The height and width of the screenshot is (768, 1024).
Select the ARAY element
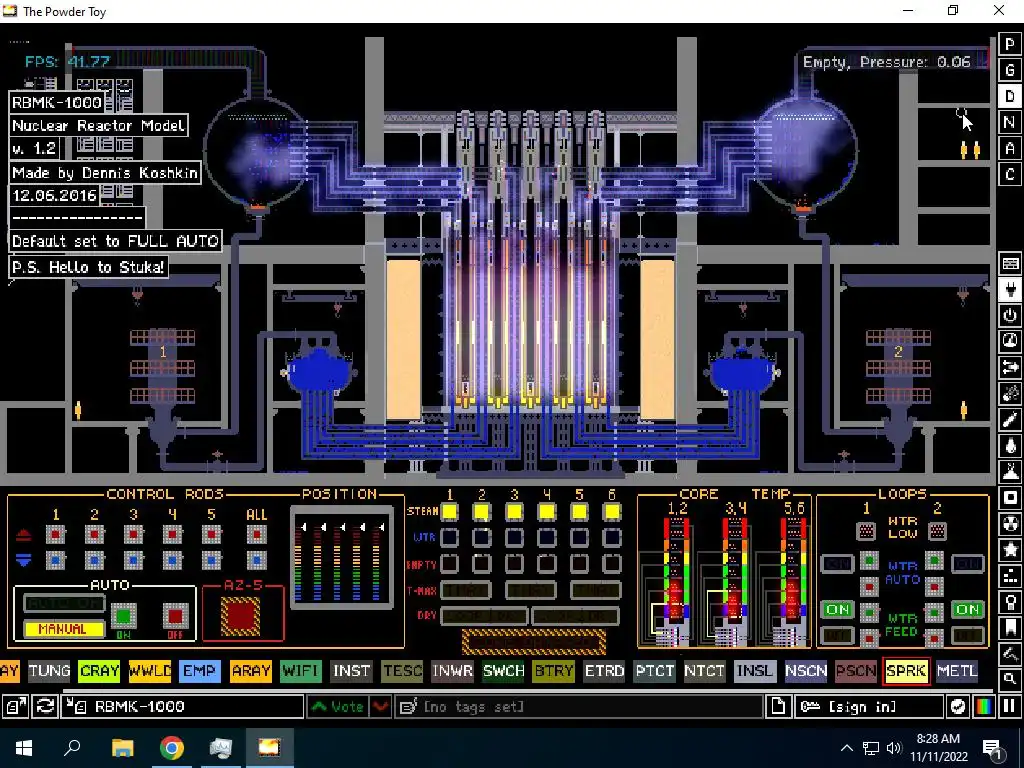(x=251, y=671)
